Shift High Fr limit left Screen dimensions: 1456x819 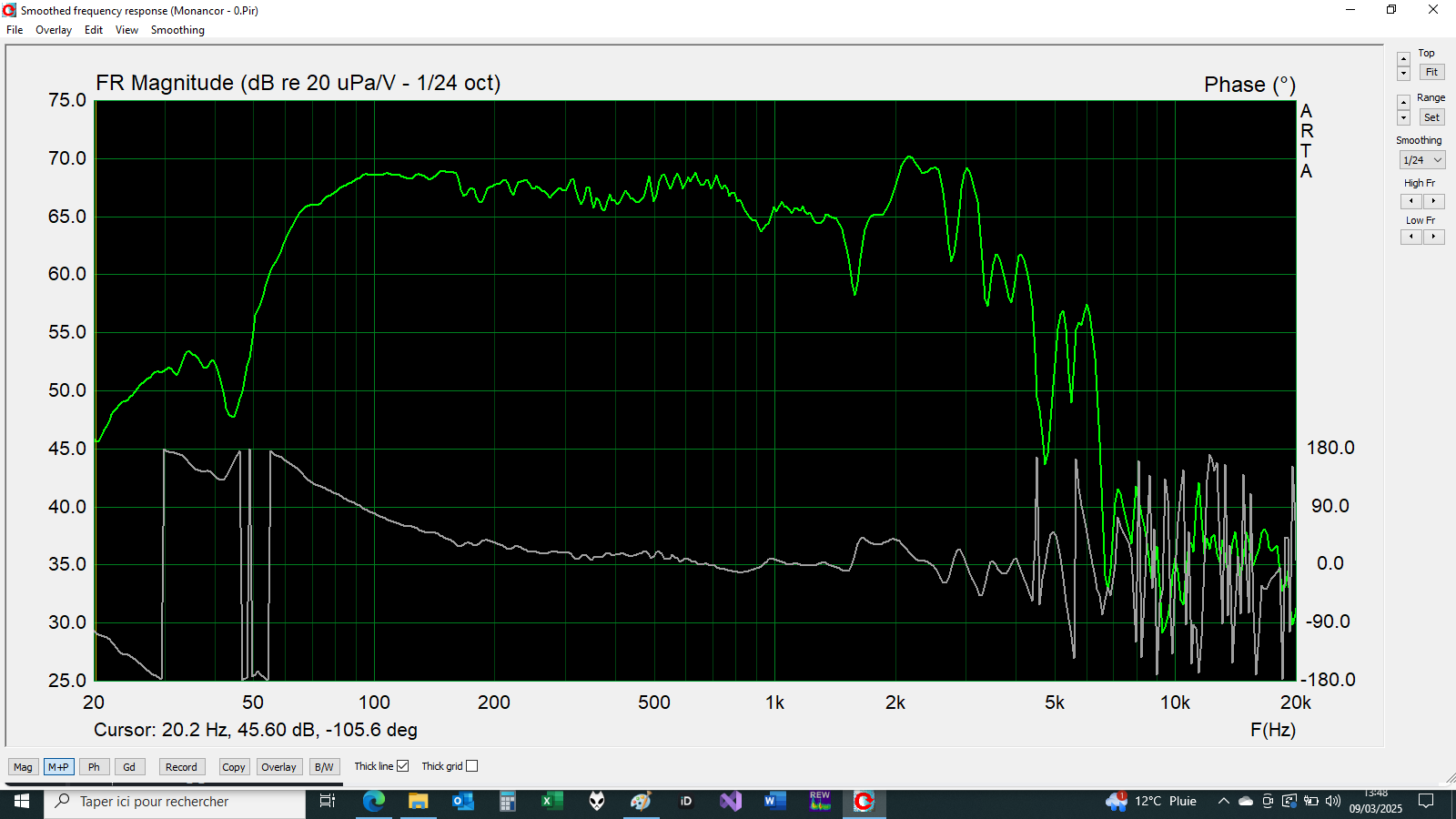(x=1411, y=201)
